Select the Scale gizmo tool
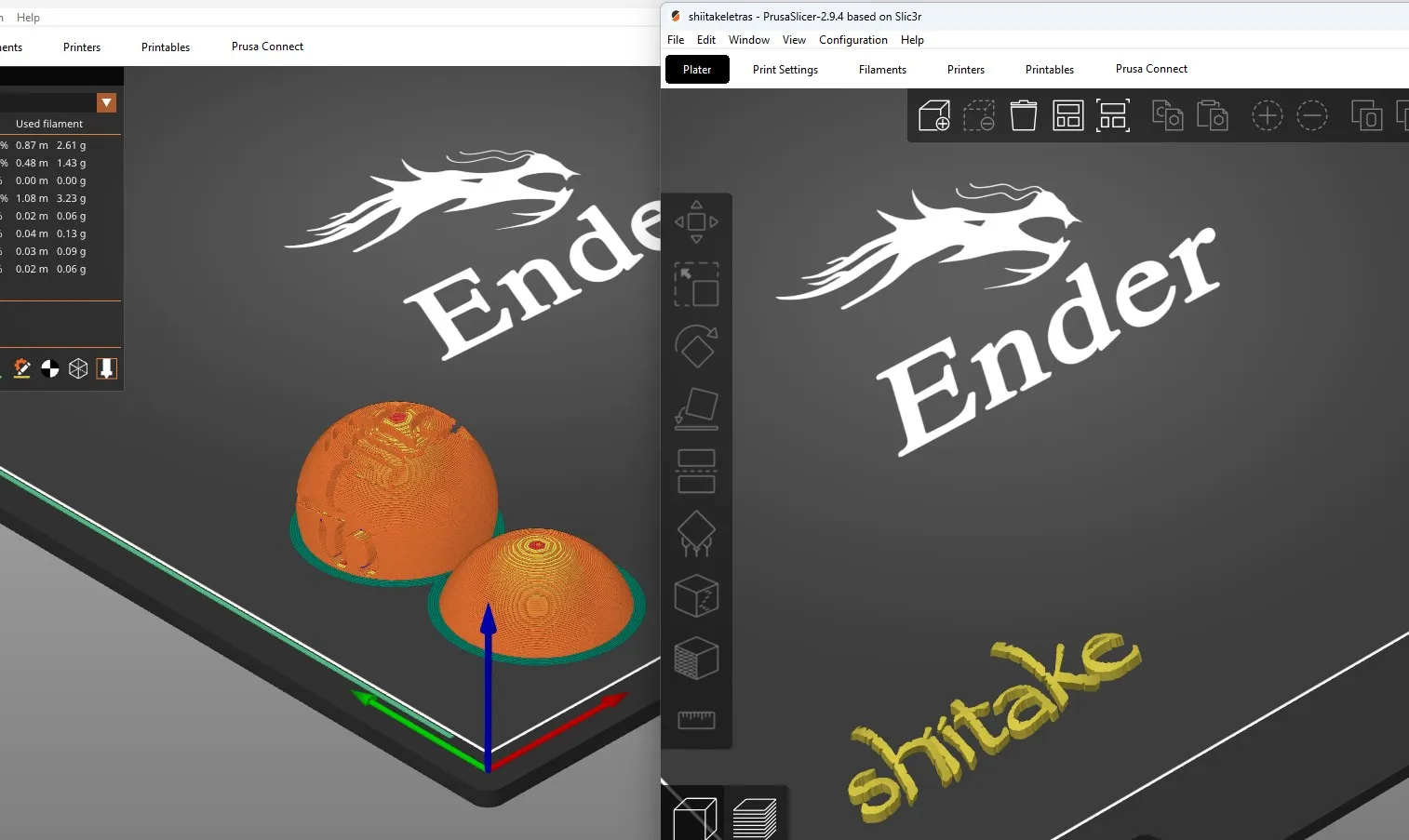This screenshot has height=840, width=1409. (696, 285)
